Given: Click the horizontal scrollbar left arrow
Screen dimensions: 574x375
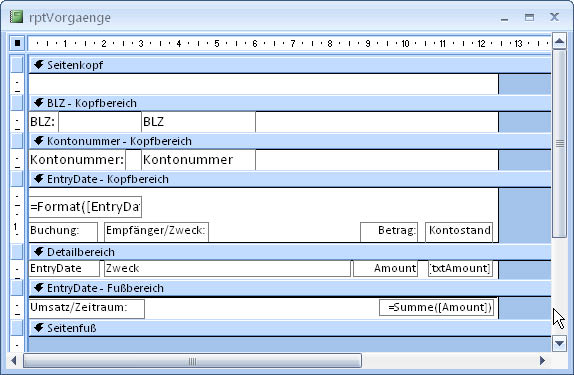Looking at the screenshot, I should [x=14, y=361].
